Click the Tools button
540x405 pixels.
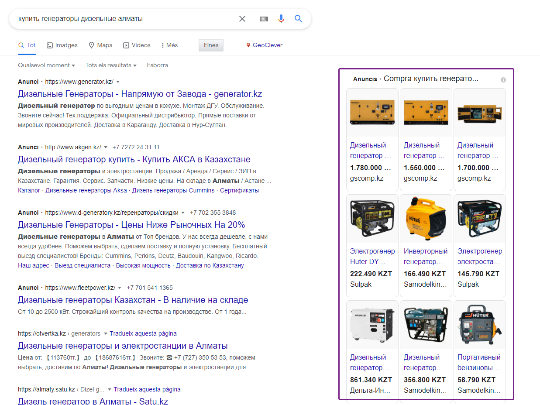[211, 45]
